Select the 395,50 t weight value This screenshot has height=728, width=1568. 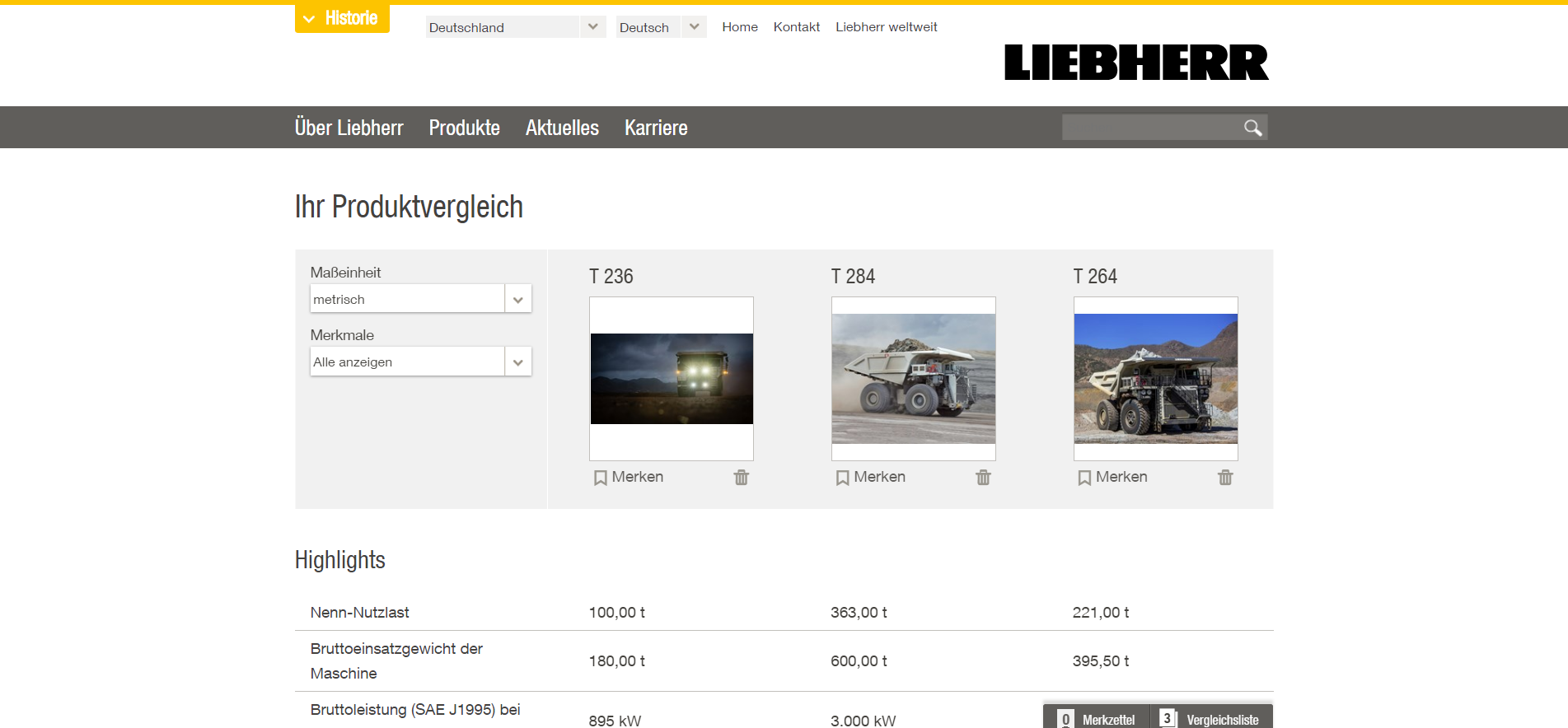pos(1101,661)
